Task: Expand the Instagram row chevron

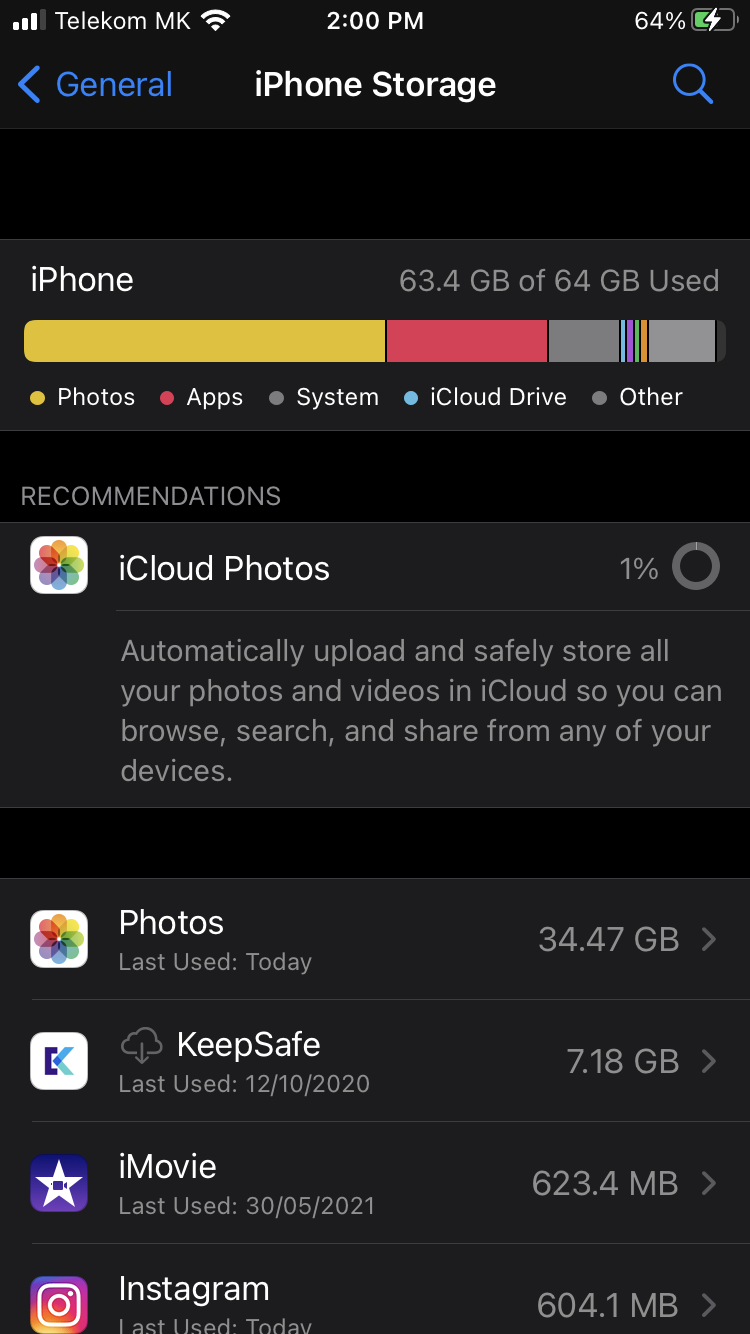Action: (709, 1305)
